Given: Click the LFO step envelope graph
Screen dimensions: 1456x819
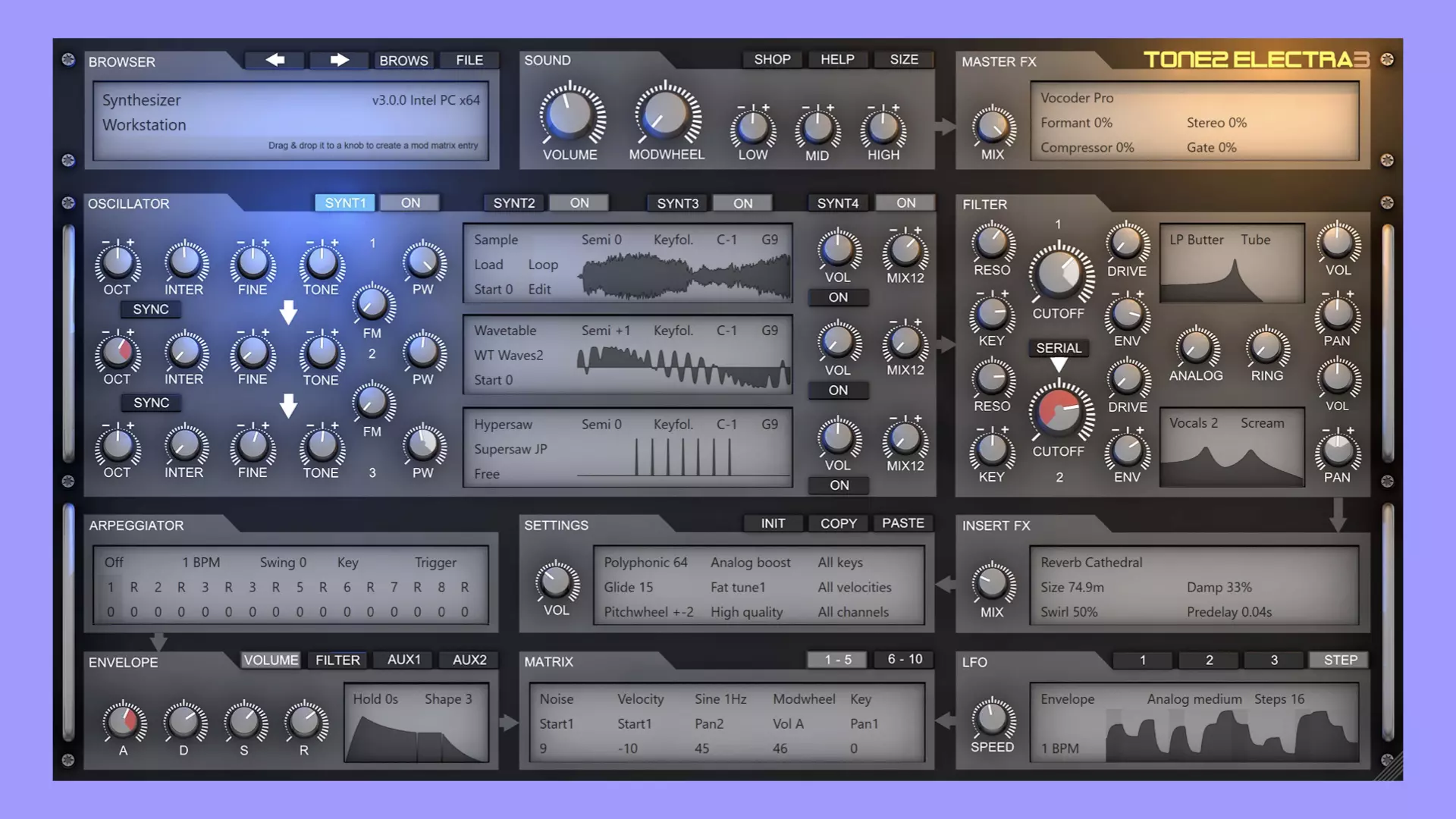Looking at the screenshot, I should (x=1232, y=736).
